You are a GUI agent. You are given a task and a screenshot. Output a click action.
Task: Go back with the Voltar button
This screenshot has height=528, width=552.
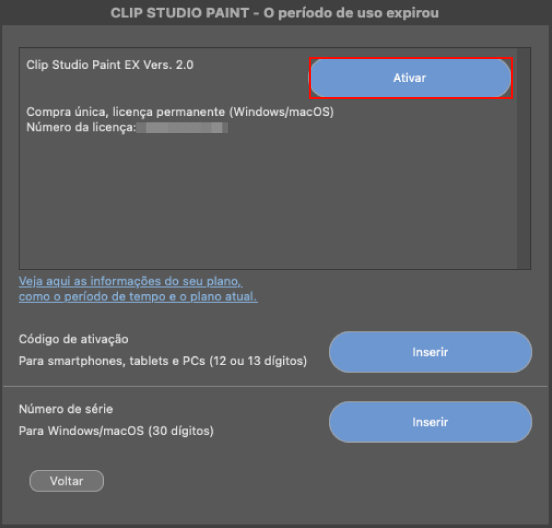67,481
